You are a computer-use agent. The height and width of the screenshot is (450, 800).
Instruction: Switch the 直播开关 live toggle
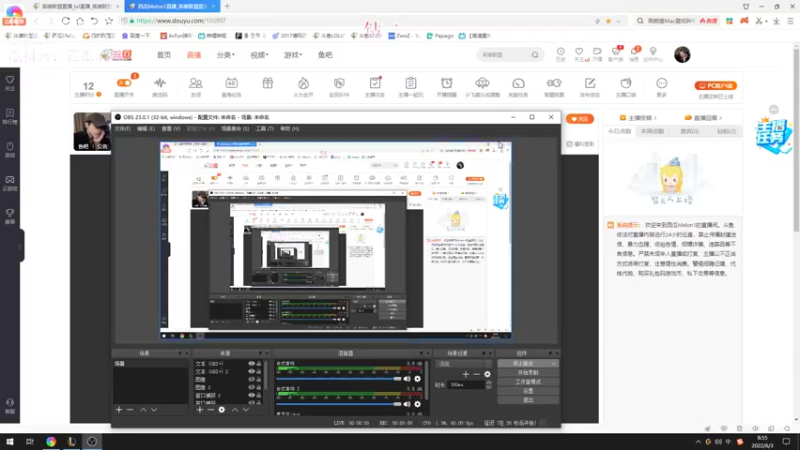pos(124,83)
